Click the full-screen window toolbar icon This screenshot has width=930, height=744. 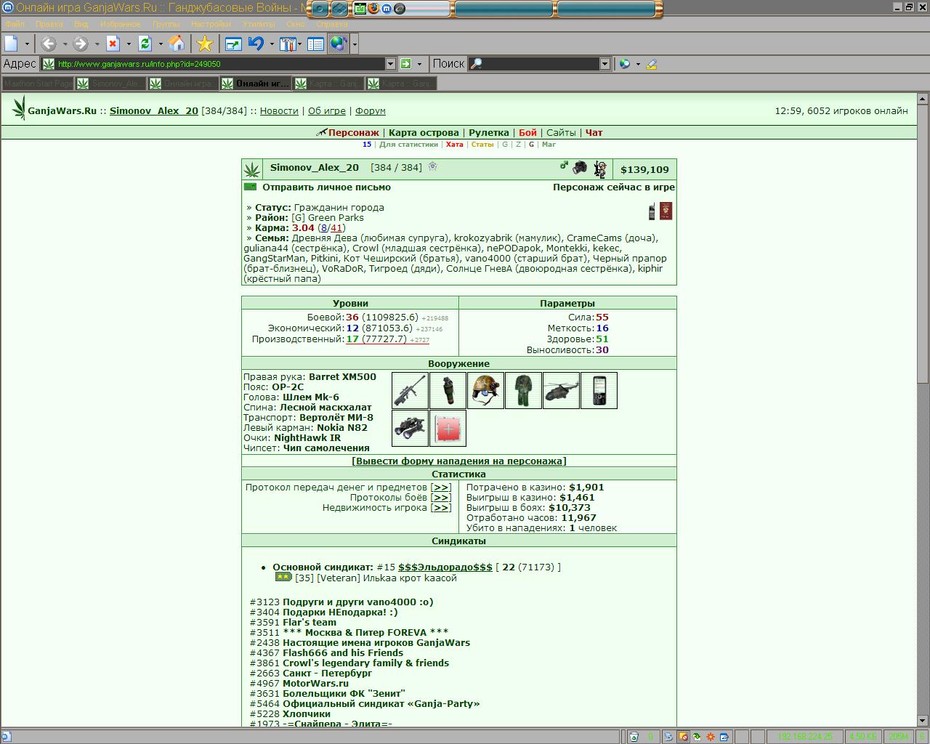pos(233,43)
